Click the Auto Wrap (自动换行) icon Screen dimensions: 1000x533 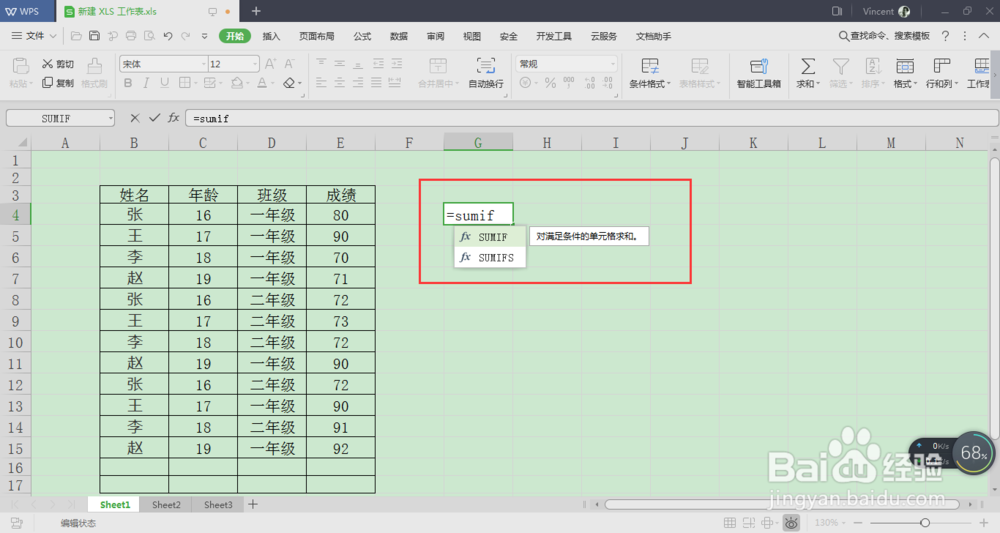point(486,65)
